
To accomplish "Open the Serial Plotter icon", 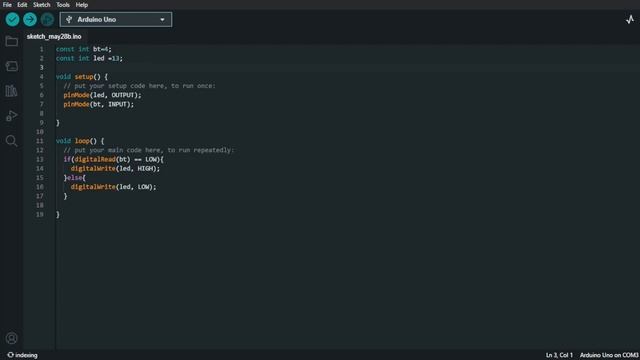I will coord(630,19).
